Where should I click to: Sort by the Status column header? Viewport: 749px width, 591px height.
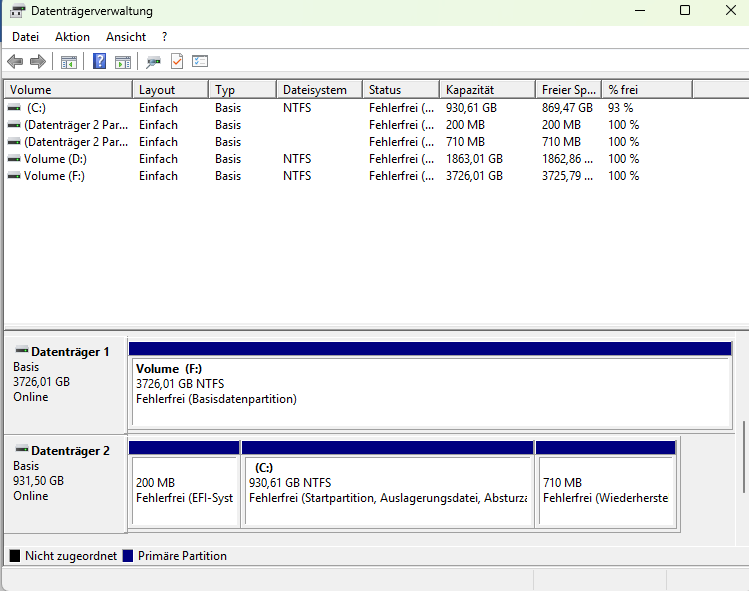[401, 89]
